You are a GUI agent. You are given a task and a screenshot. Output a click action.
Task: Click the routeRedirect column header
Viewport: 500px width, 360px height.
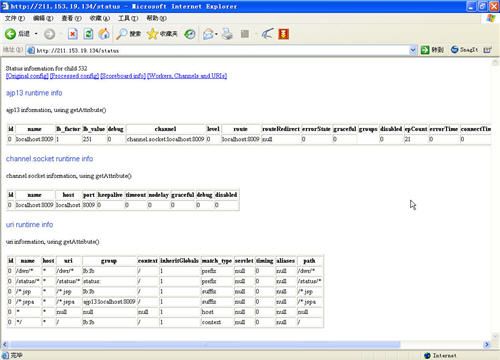281,129
